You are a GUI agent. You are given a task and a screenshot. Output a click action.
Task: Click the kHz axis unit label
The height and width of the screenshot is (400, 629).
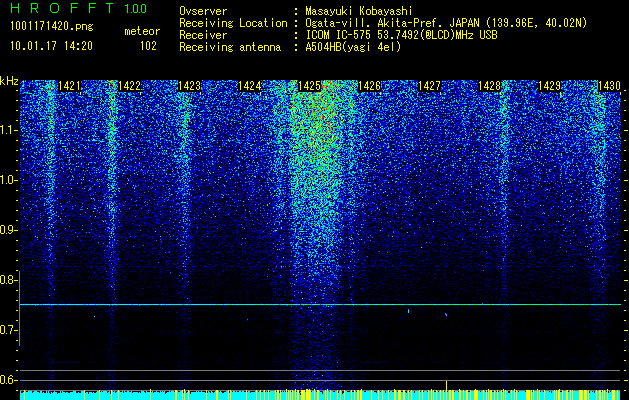9,81
